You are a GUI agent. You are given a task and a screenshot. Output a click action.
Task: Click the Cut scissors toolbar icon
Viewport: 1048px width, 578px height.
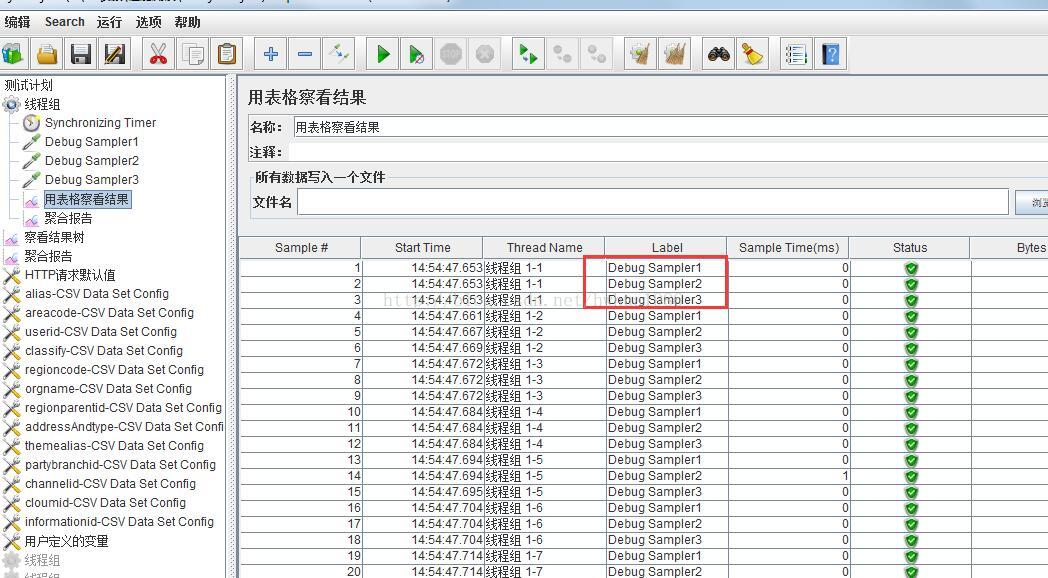pos(158,54)
